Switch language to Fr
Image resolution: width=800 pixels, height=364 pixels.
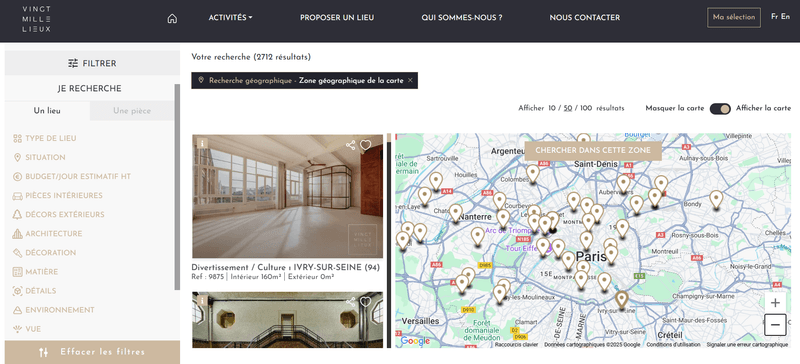click(x=774, y=17)
